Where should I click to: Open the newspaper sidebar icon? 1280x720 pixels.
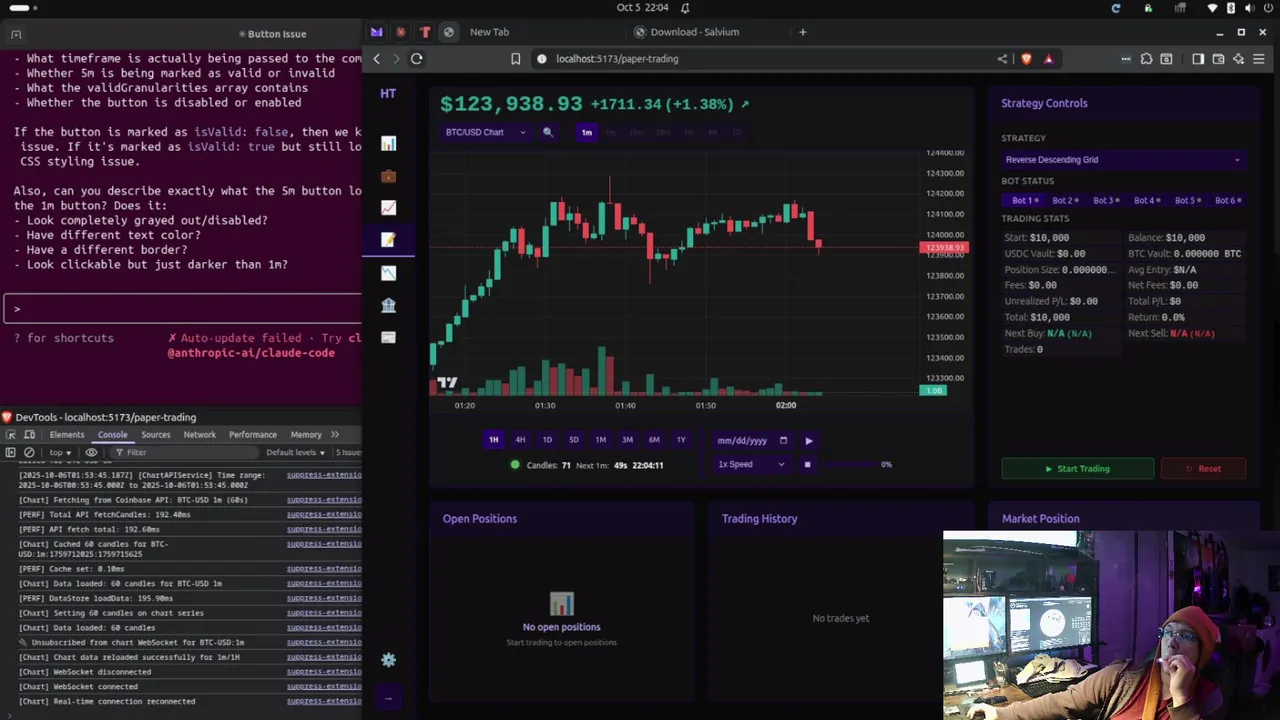(388, 337)
